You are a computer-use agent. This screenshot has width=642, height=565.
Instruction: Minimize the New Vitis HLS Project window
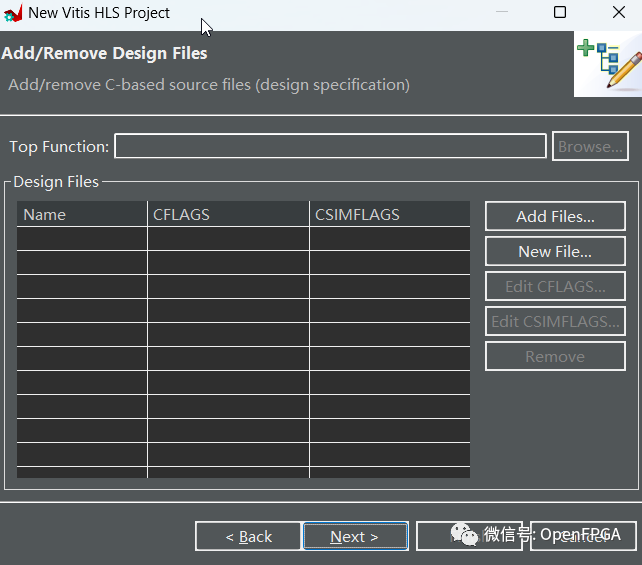(x=502, y=12)
